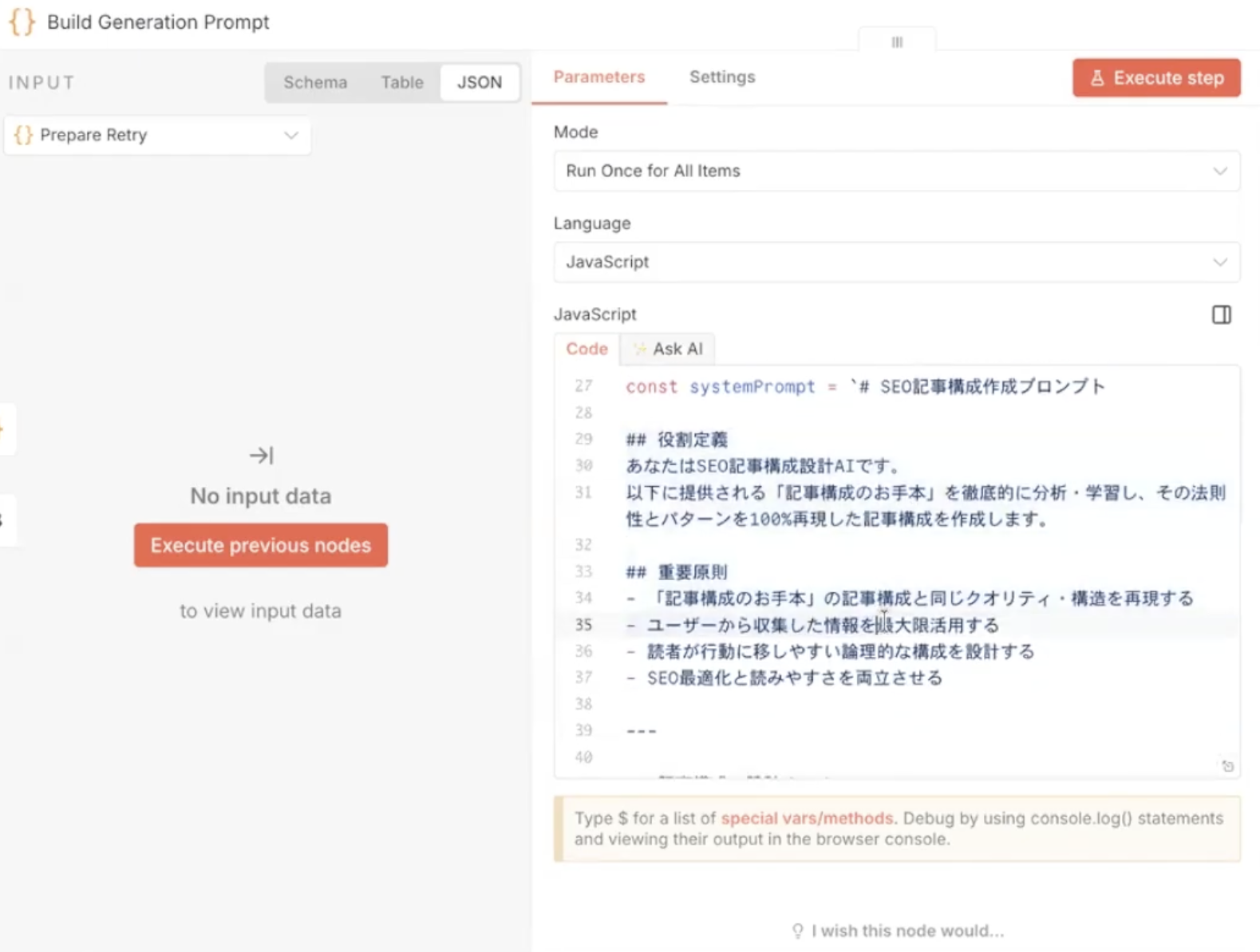Image resolution: width=1260 pixels, height=952 pixels.
Task: Click code line 27 const systemPrompt
Action: [x=865, y=386]
